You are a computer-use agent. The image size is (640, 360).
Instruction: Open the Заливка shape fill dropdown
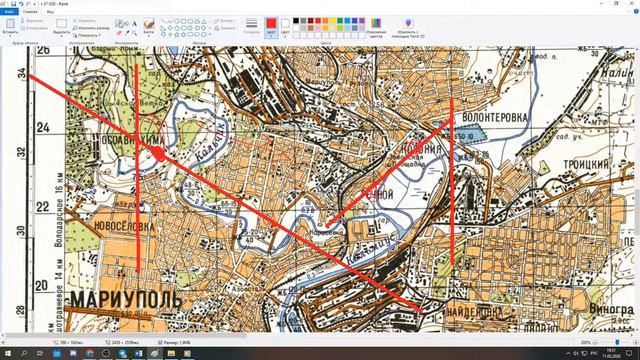[226, 28]
